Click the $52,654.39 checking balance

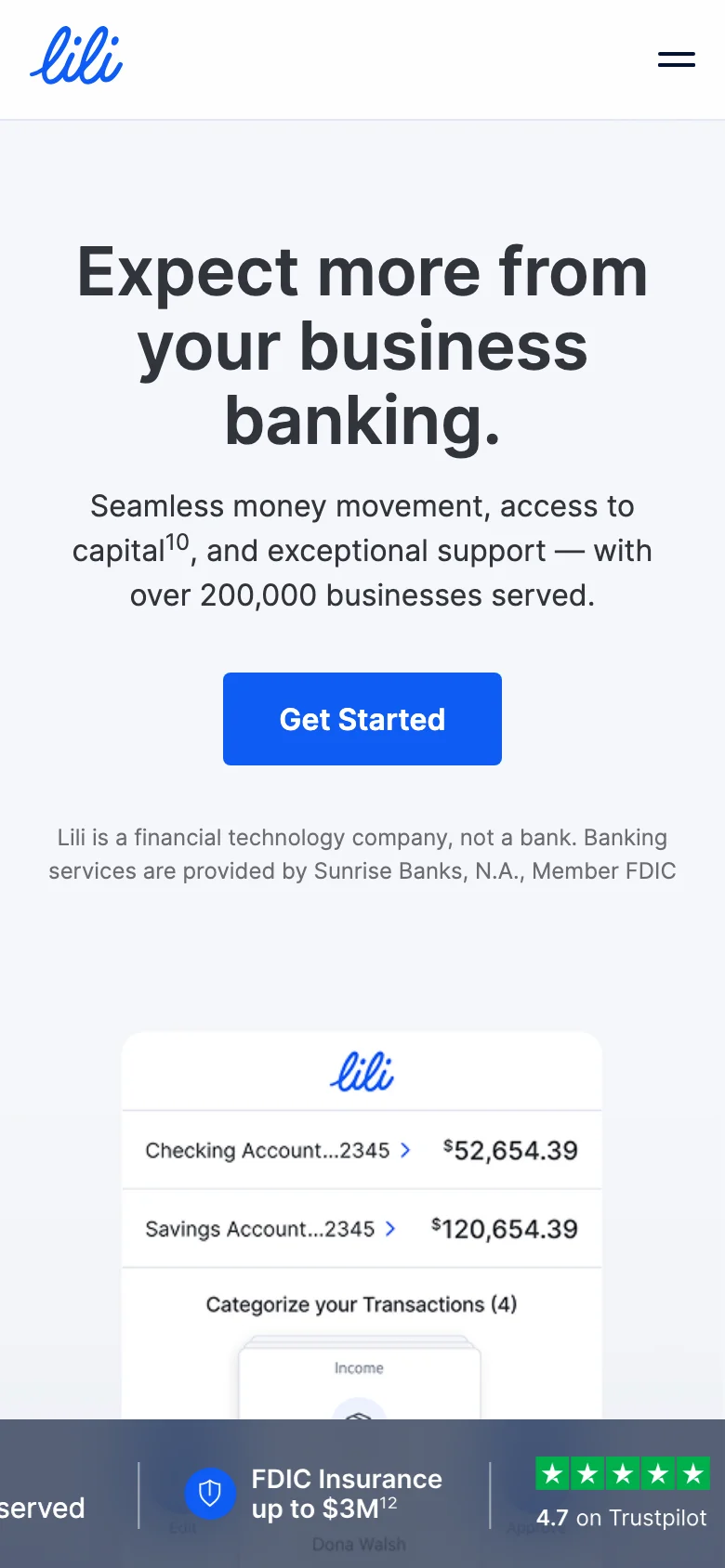click(510, 1150)
